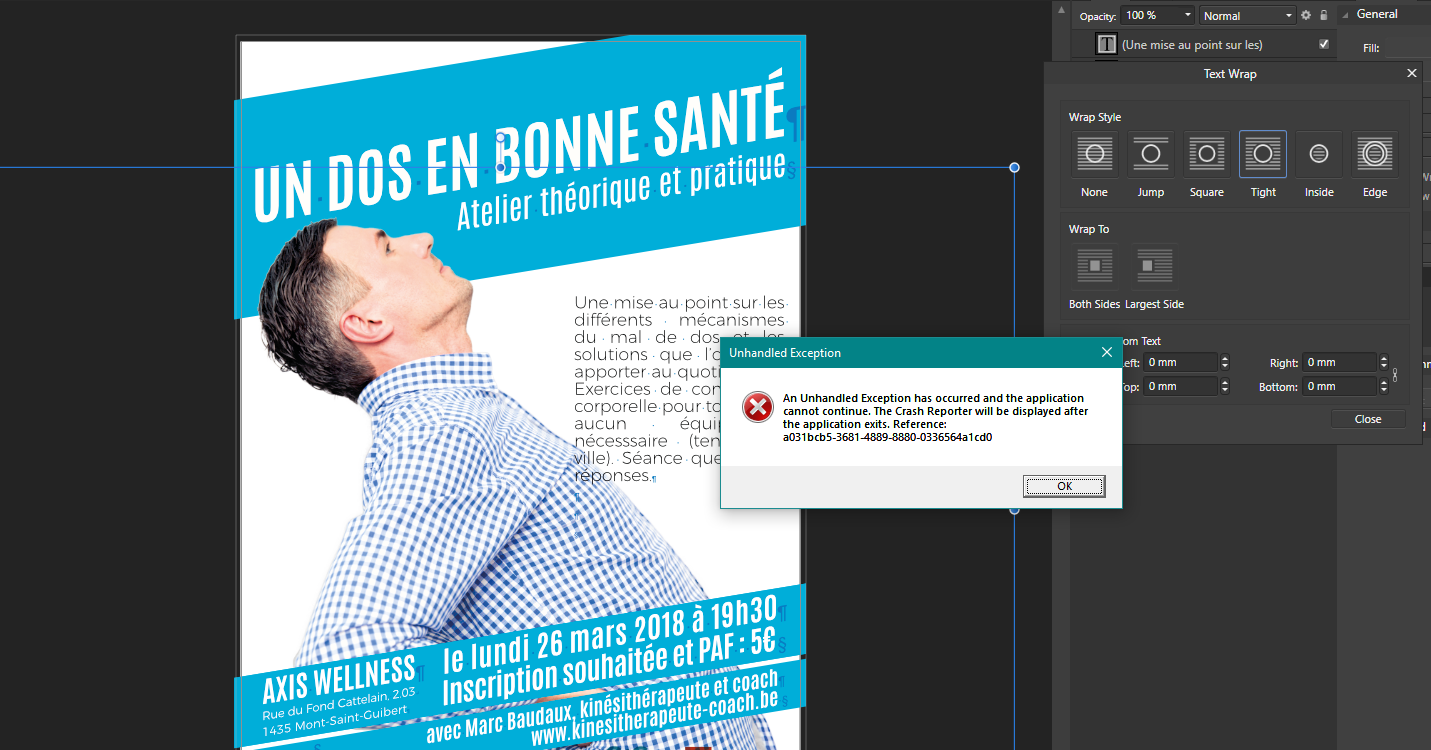Screen dimensions: 1431x750
Task: Click the red error icon in dialog
Action: point(758,408)
